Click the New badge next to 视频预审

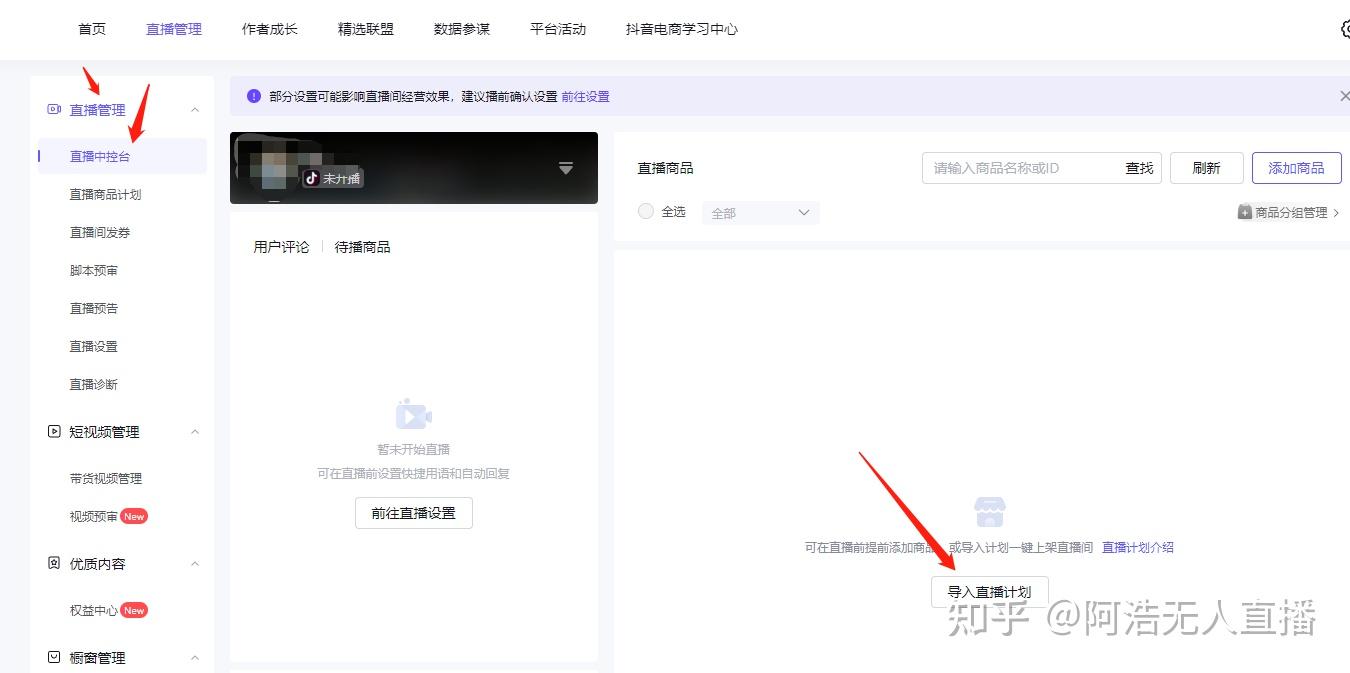[134, 516]
